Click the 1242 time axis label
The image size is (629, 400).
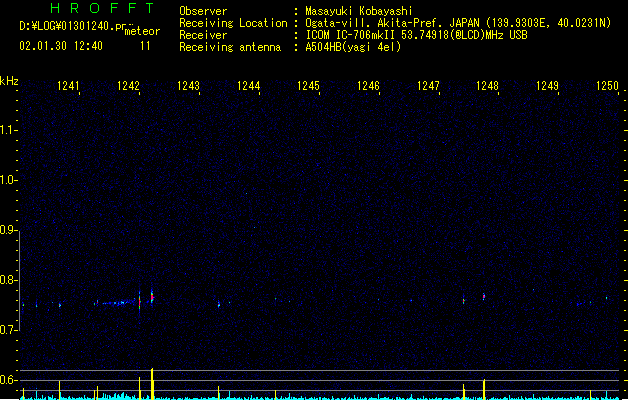click(128, 86)
